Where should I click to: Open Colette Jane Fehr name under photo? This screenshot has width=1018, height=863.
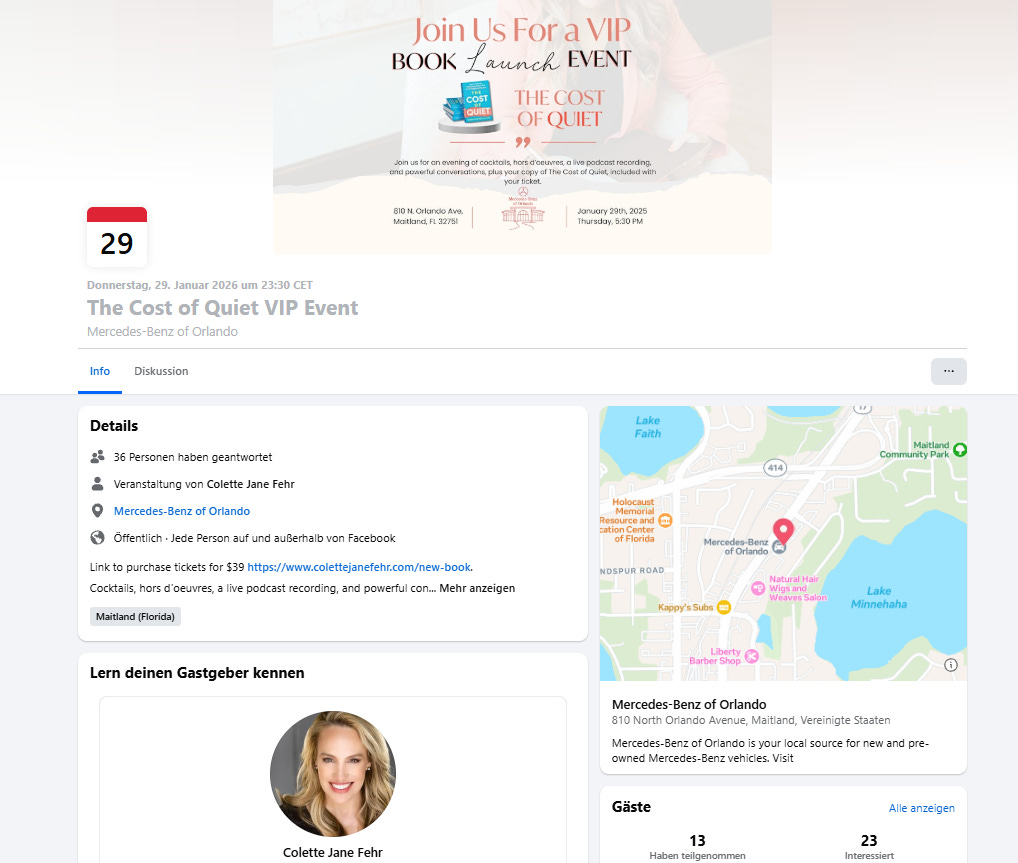[333, 853]
